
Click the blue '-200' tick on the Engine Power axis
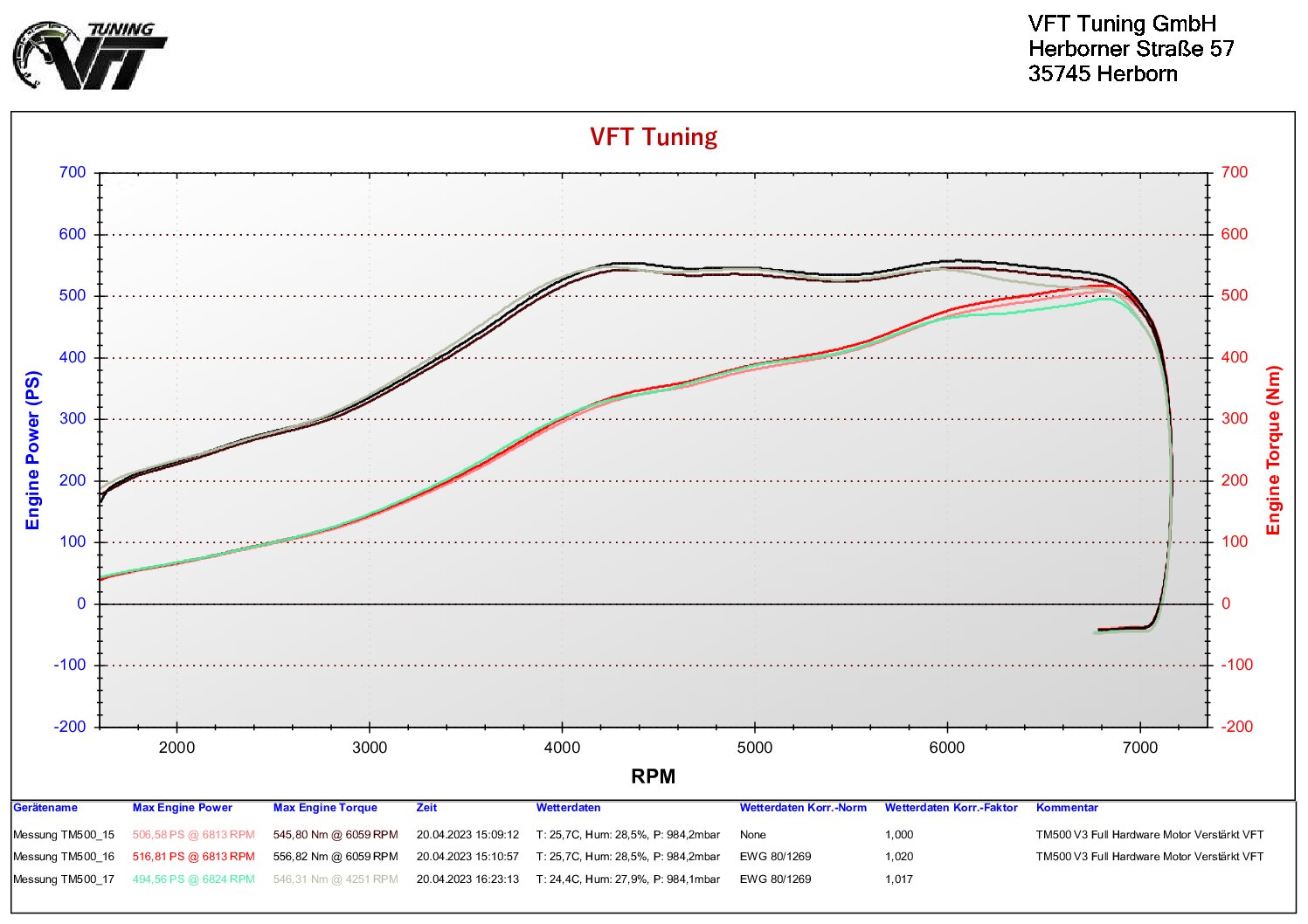point(70,727)
